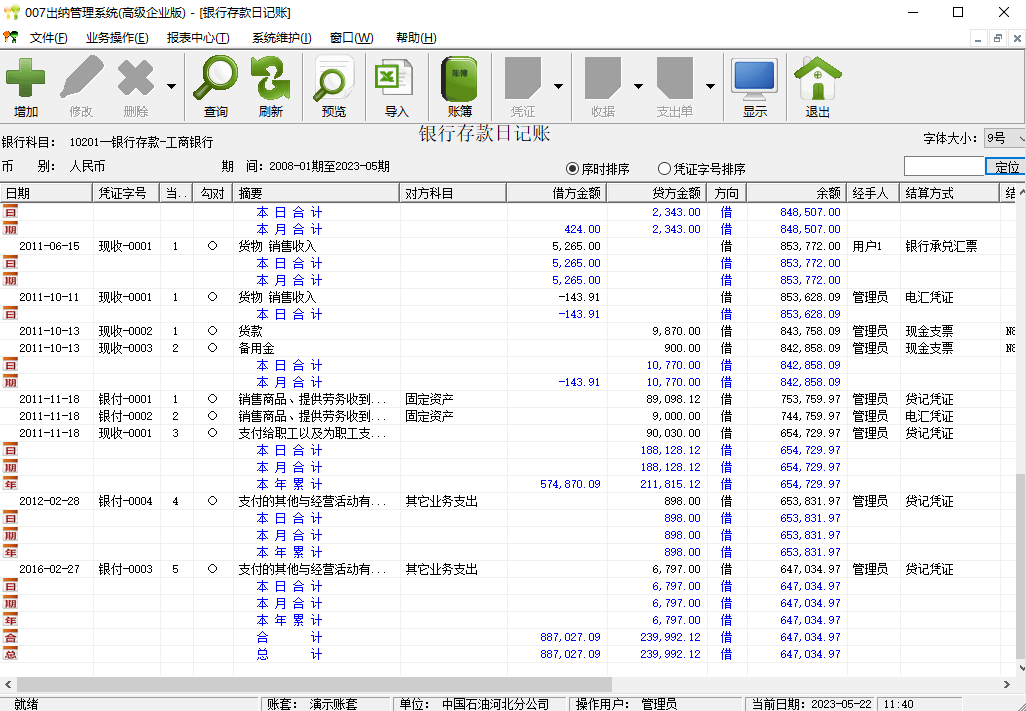Select the 固定资产 cell in 银付-0001 row
Image resolution: width=1026 pixels, height=711 pixels.
453,399
